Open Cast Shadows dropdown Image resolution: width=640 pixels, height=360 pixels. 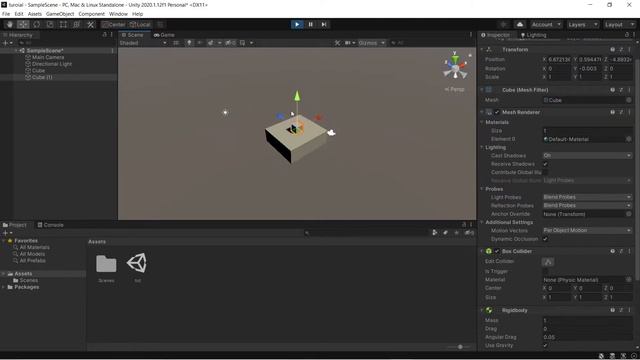587,156
